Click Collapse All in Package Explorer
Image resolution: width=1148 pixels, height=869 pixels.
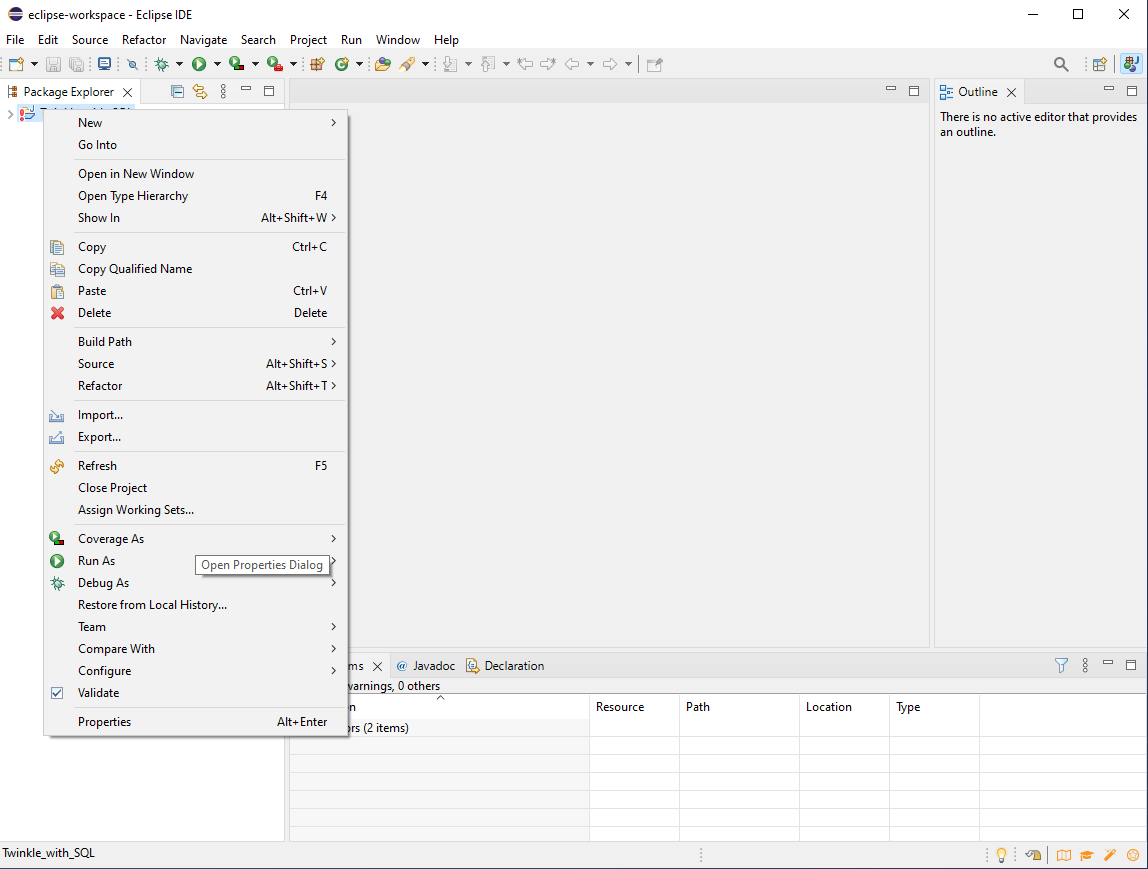point(177,92)
